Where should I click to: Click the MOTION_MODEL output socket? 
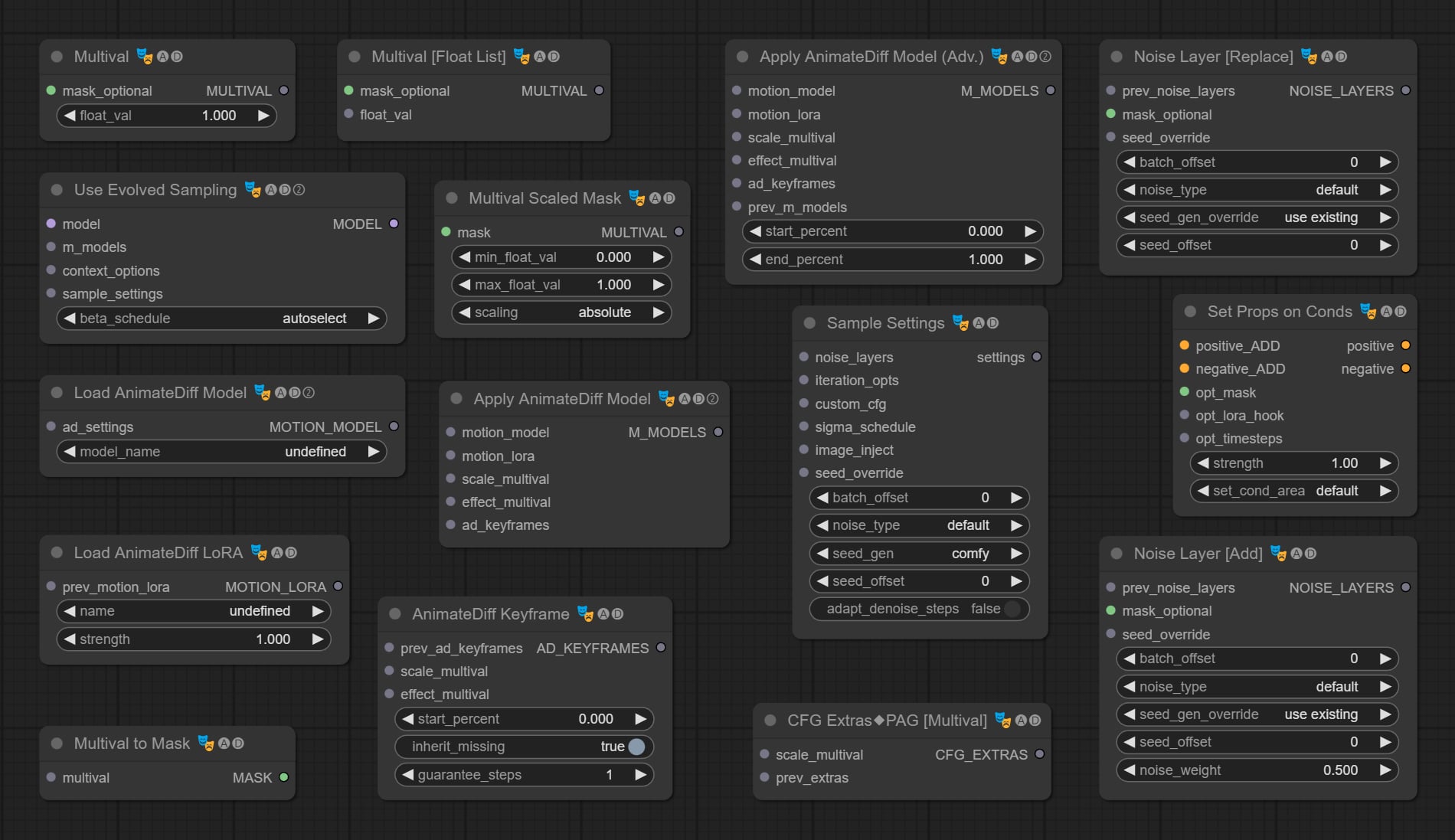(x=394, y=427)
